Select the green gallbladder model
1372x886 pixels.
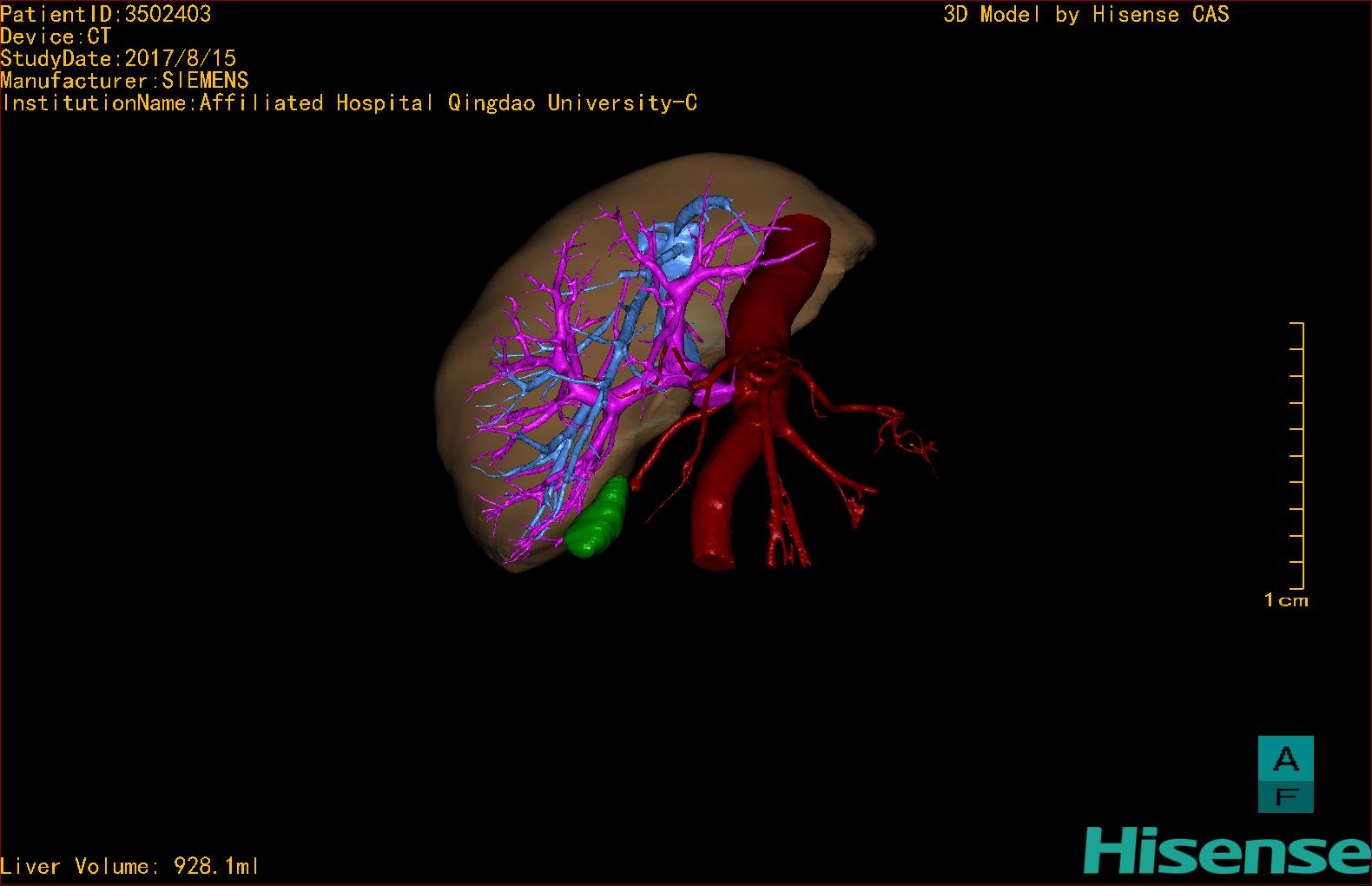pos(597,519)
